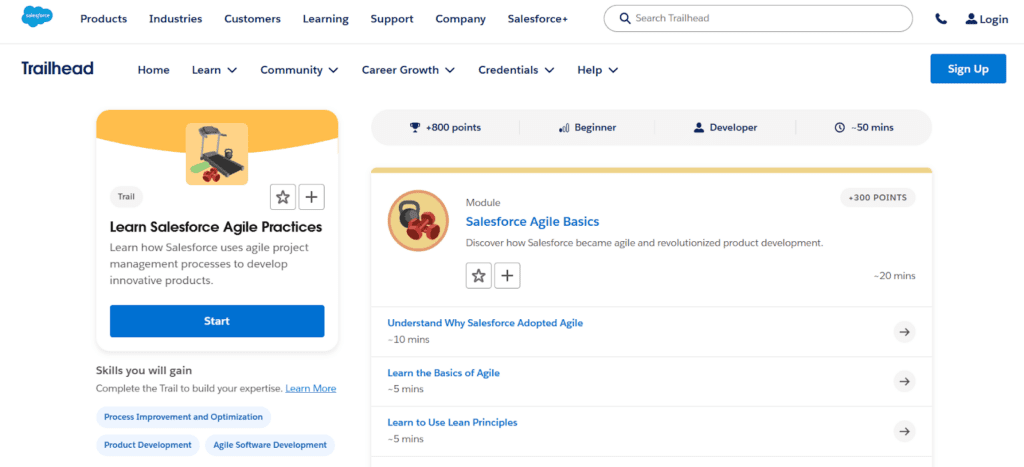The height and width of the screenshot is (467, 1024).
Task: Open Learn to Use Lean Principles arrow
Action: coord(904,431)
